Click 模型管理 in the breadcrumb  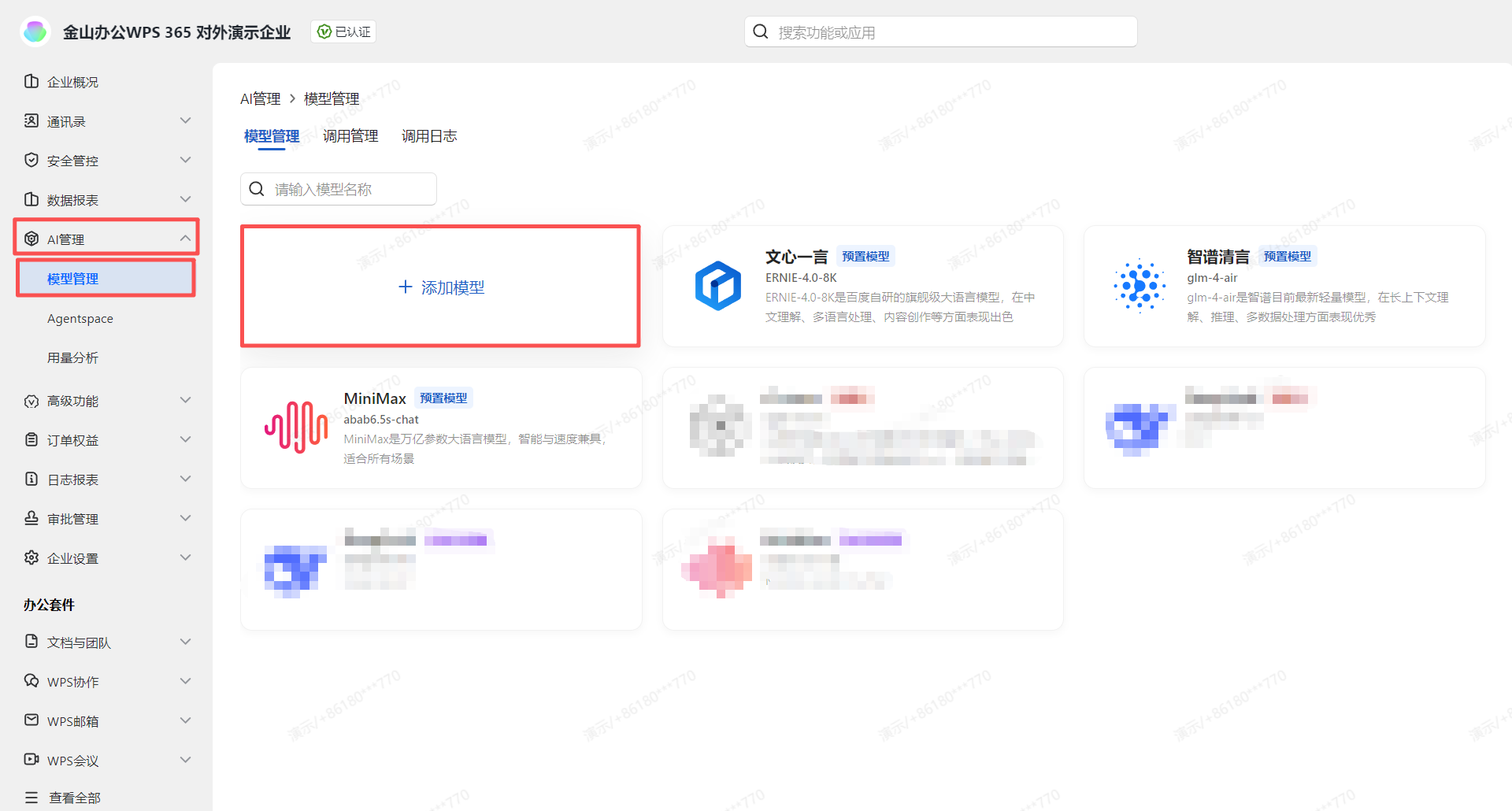pyautogui.click(x=332, y=98)
